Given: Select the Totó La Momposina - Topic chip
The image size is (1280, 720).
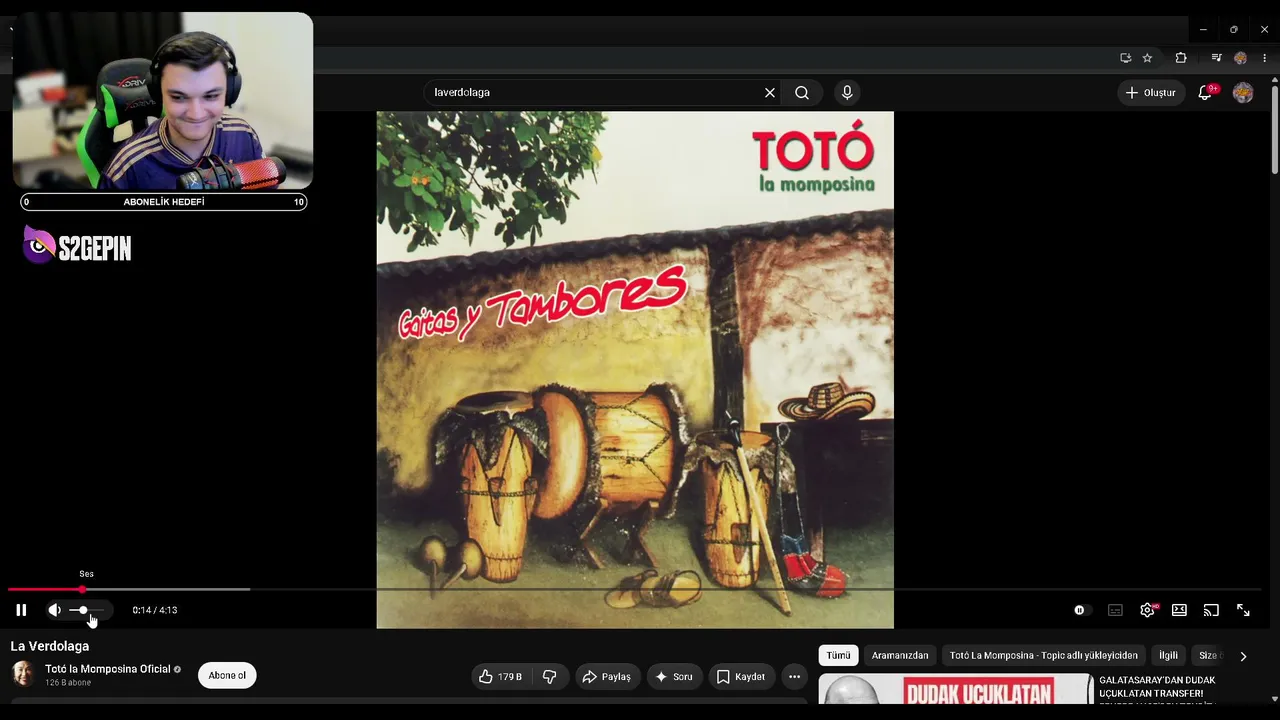Looking at the screenshot, I should coord(1044,656).
